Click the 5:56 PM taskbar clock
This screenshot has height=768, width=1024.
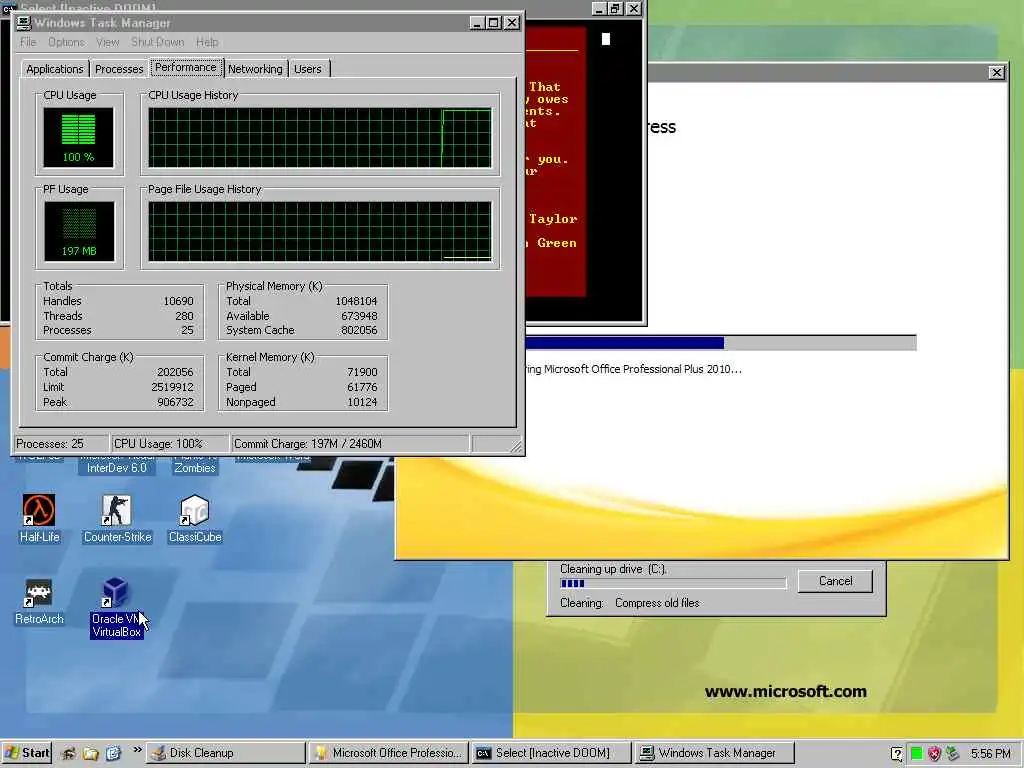990,754
